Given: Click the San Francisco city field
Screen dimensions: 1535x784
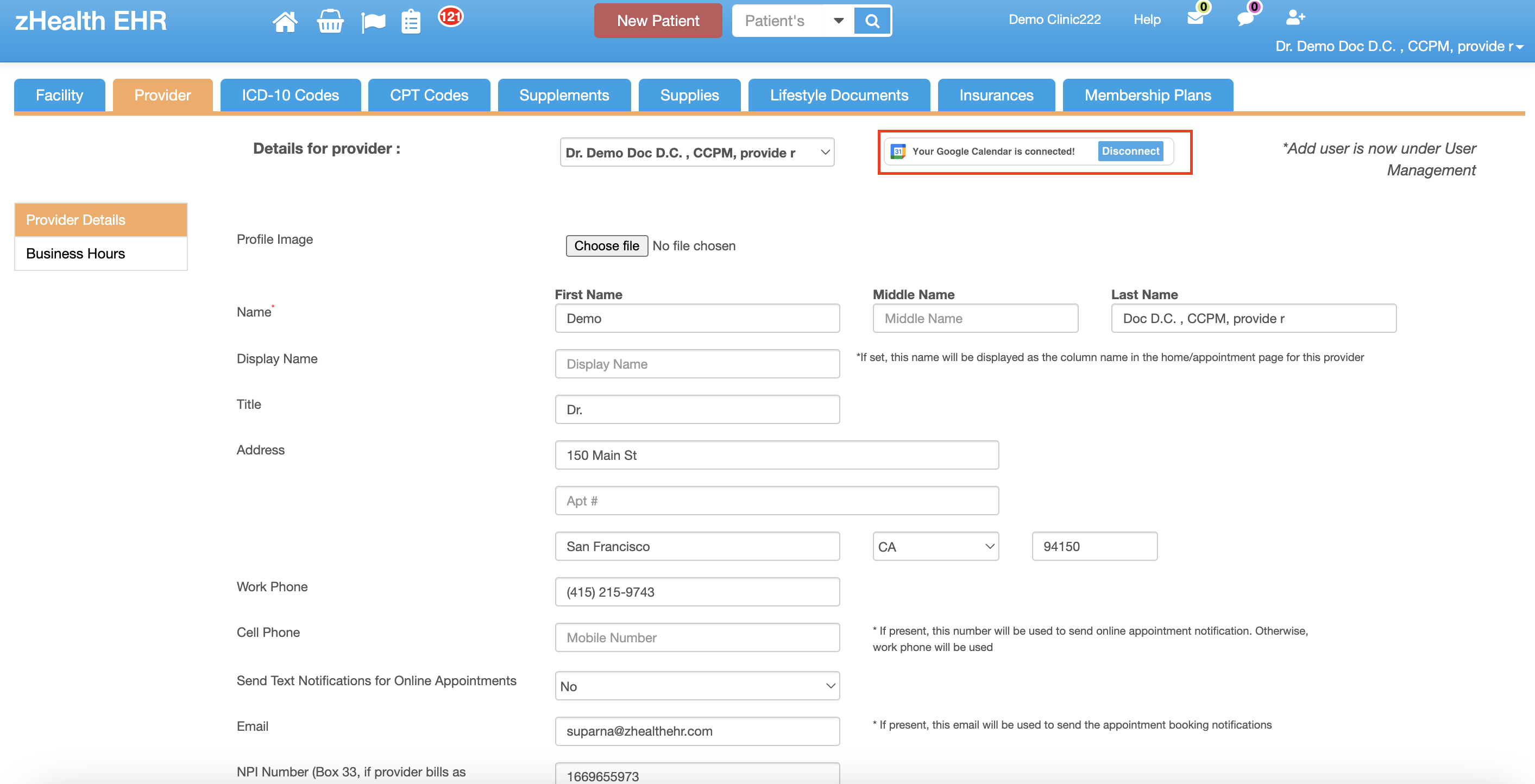Looking at the screenshot, I should pyautogui.click(x=697, y=546).
